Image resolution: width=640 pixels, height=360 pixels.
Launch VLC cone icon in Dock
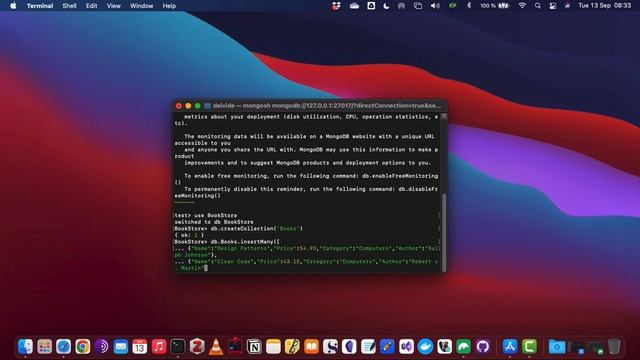point(216,347)
